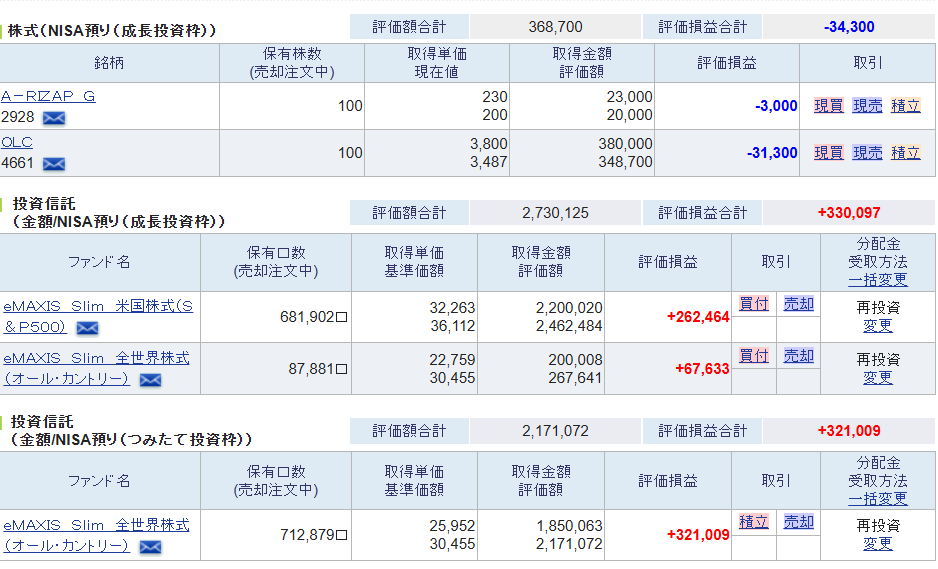The image size is (938, 569).
Task: Click mail icon for eMAXIS Slim S&P500 fund
Action: (87, 328)
